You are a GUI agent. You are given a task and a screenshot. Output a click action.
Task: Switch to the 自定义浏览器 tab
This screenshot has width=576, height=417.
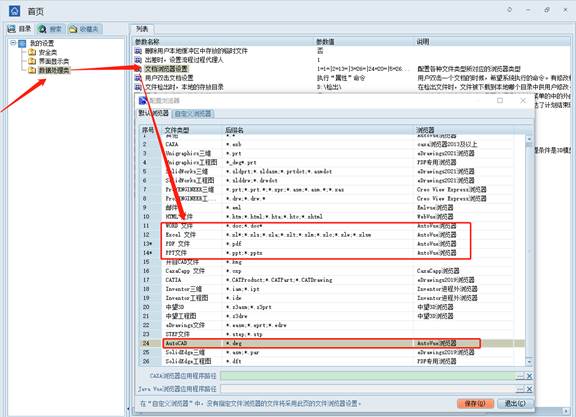[x=193, y=114]
